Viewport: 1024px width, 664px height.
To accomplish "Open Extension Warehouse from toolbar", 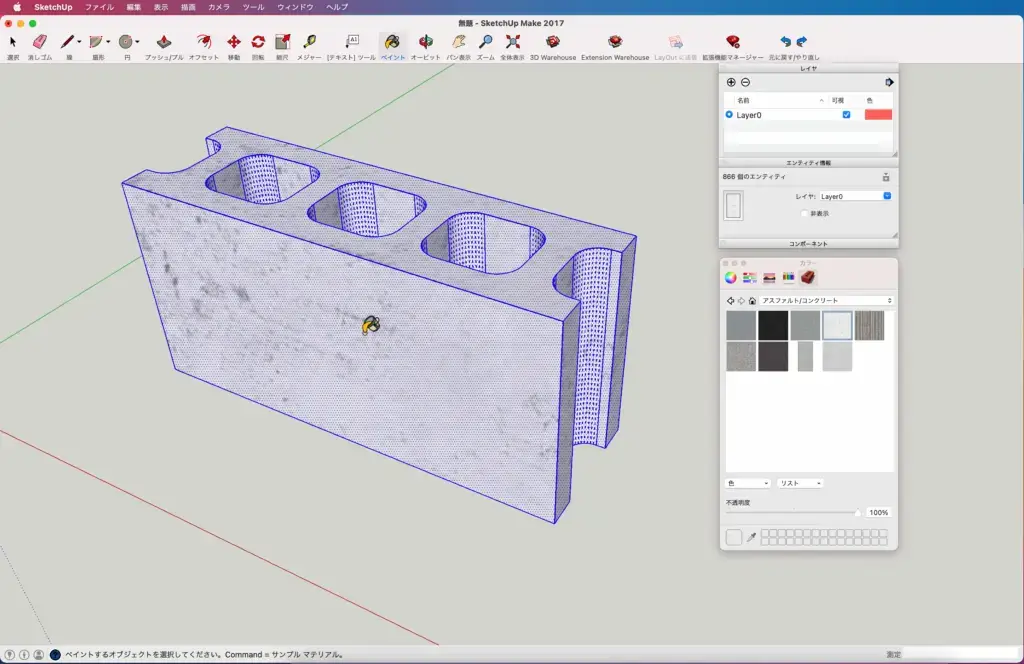I will tap(615, 42).
